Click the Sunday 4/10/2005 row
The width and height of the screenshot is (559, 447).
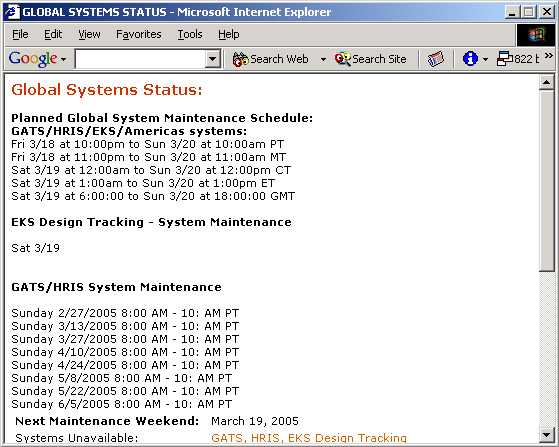coord(125,352)
